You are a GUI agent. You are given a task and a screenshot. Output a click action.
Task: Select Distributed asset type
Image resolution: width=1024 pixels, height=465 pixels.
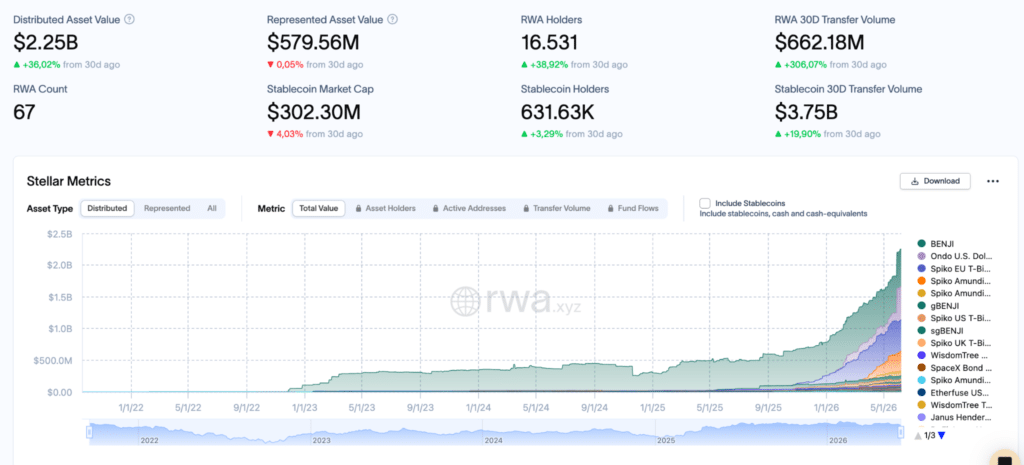tap(108, 208)
